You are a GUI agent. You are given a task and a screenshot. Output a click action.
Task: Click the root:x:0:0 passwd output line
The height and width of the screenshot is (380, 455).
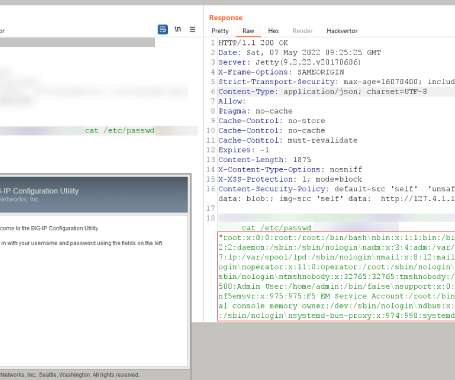pyautogui.click(x=337, y=238)
